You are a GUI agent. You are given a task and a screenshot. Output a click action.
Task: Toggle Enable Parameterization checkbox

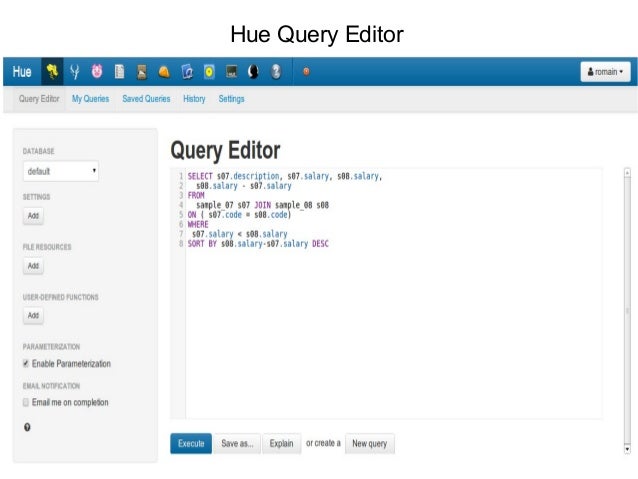click(26, 363)
